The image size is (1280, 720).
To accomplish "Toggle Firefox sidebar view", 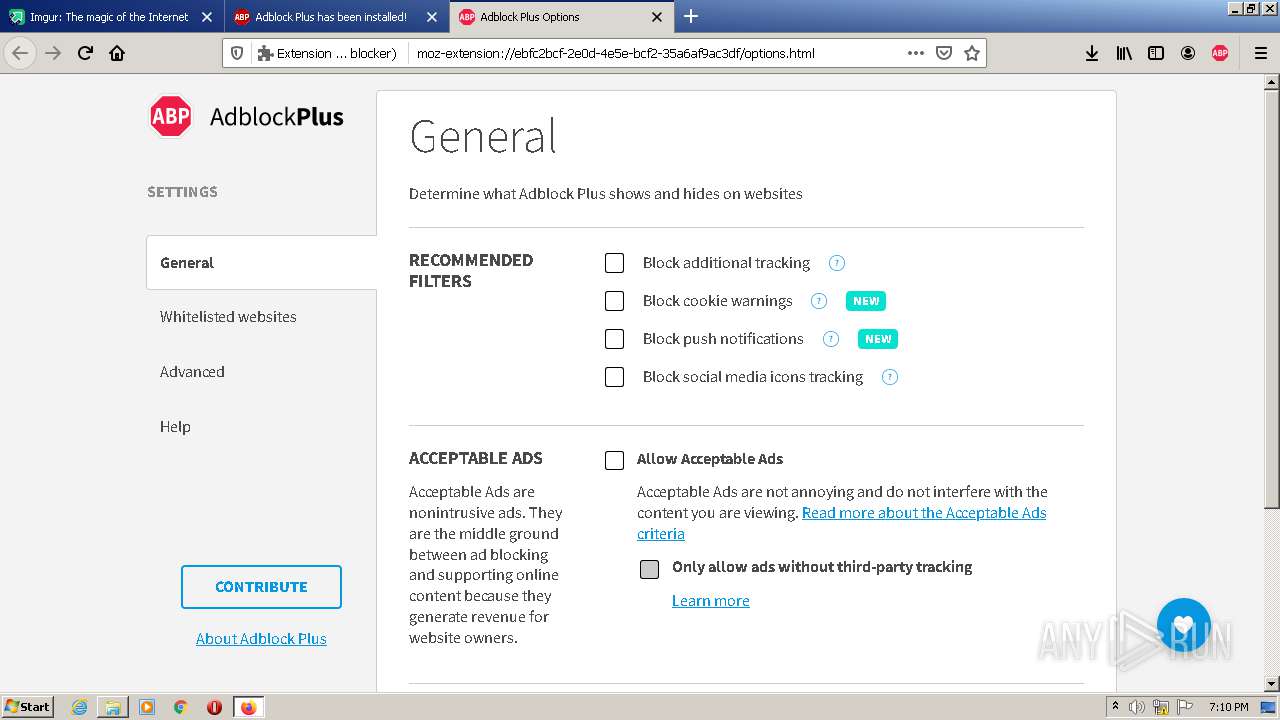I will click(x=1156, y=53).
